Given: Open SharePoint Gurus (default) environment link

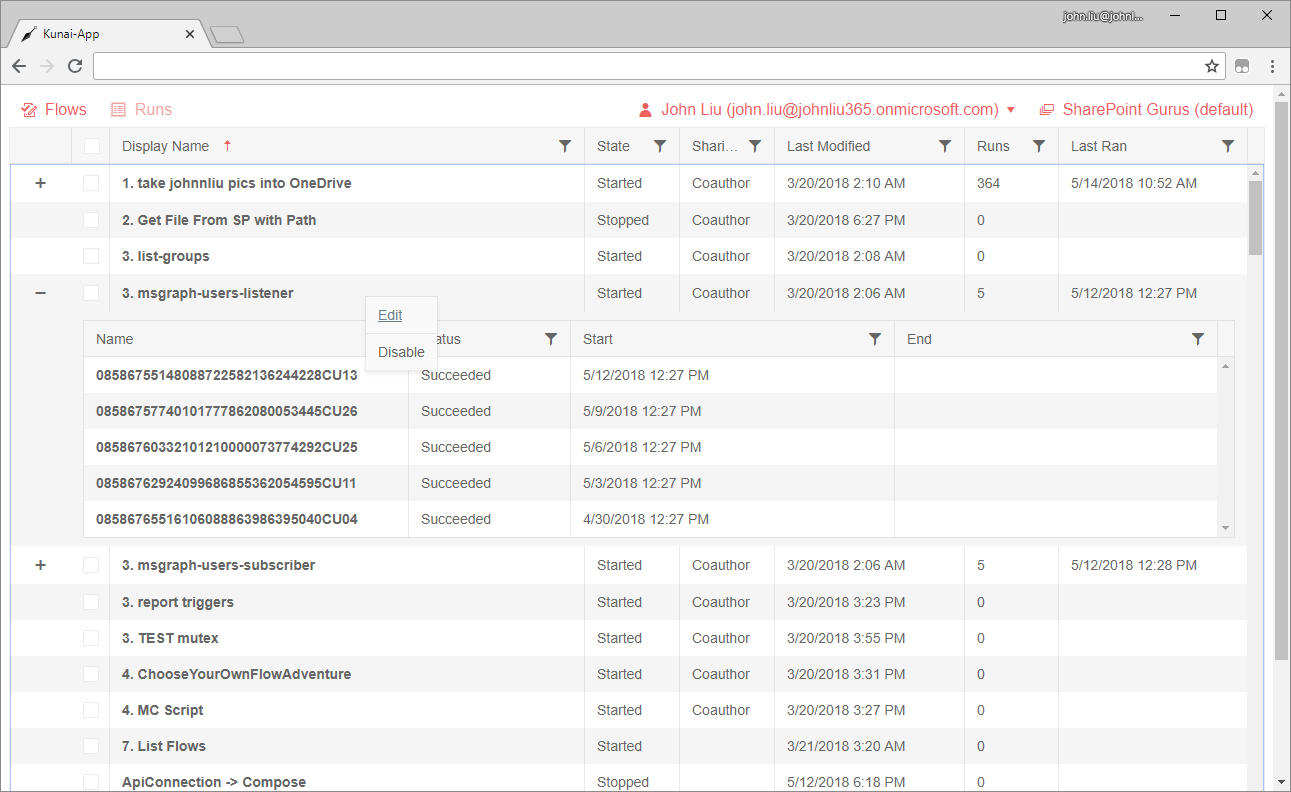Looking at the screenshot, I should point(1146,110).
